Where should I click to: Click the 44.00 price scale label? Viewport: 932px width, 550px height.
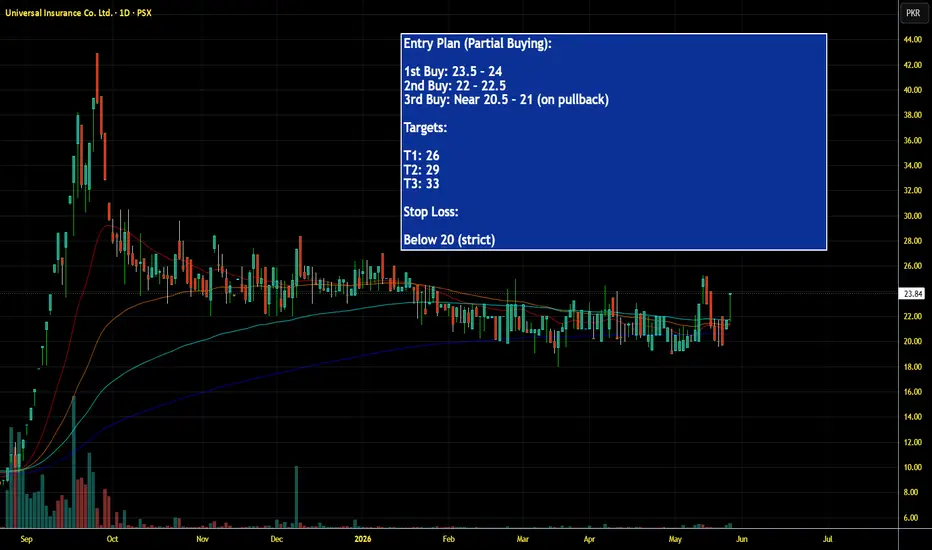[913, 40]
